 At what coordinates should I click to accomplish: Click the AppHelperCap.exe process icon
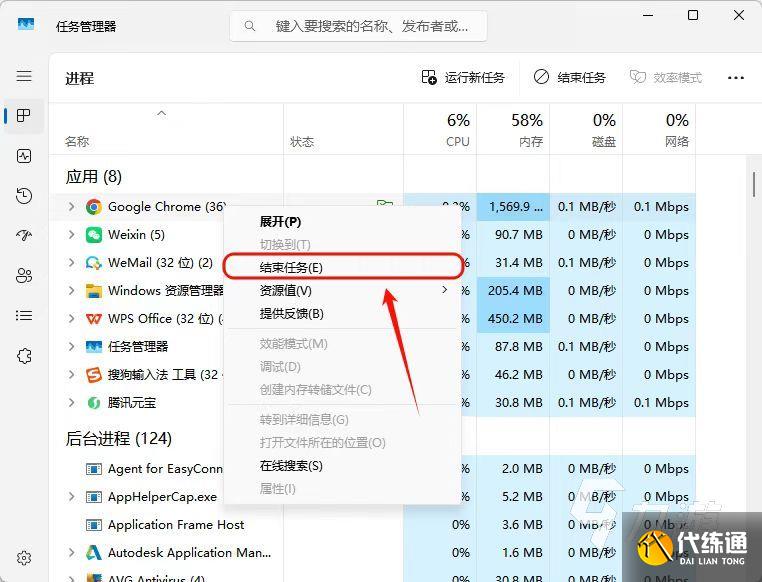(x=94, y=497)
